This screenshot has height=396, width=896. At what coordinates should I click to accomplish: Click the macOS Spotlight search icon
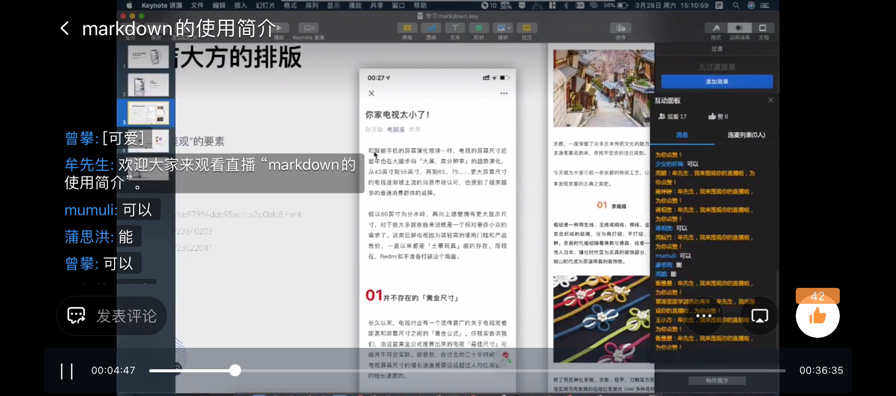point(735,5)
